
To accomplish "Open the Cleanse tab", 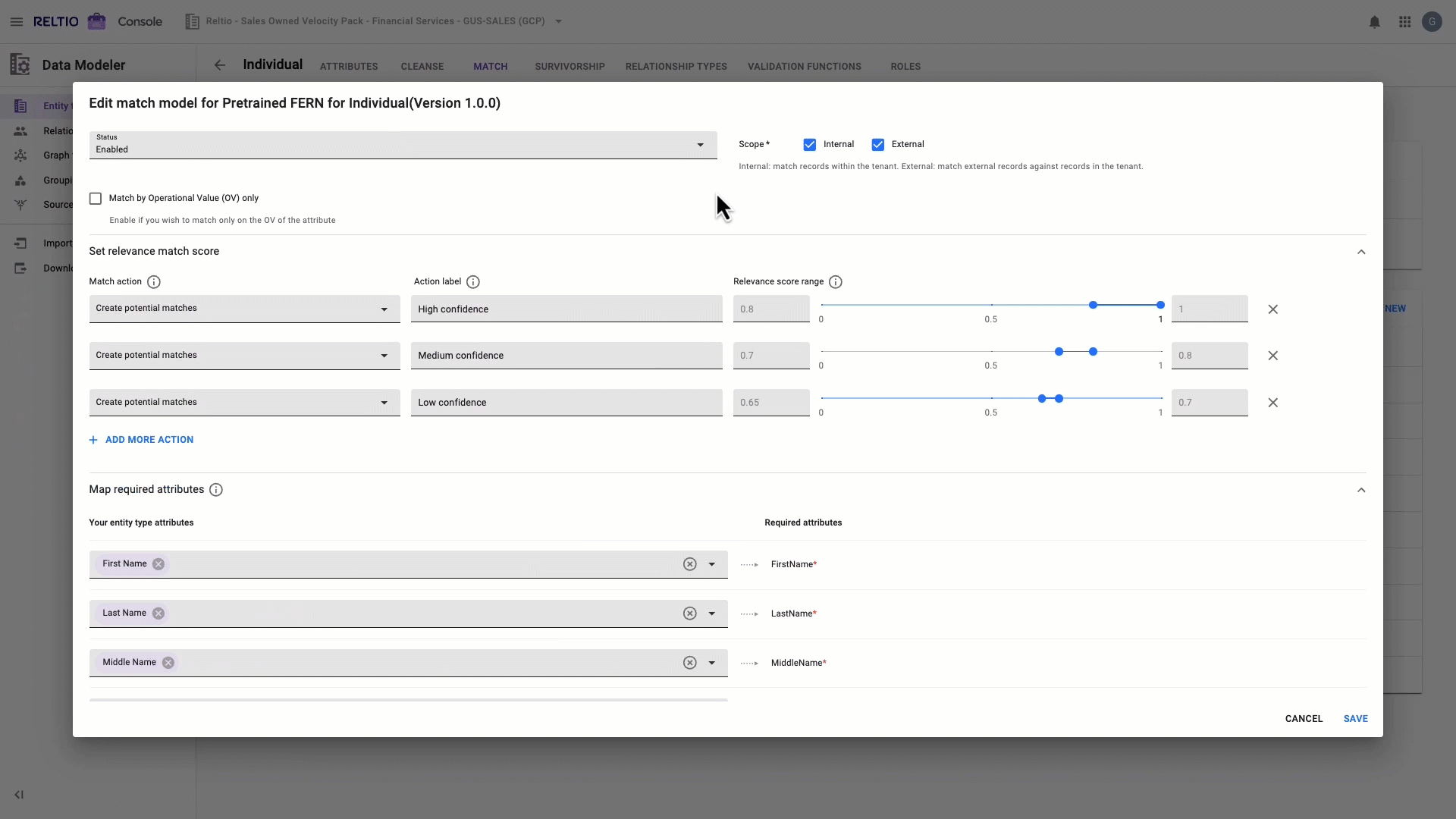I will pos(422,67).
